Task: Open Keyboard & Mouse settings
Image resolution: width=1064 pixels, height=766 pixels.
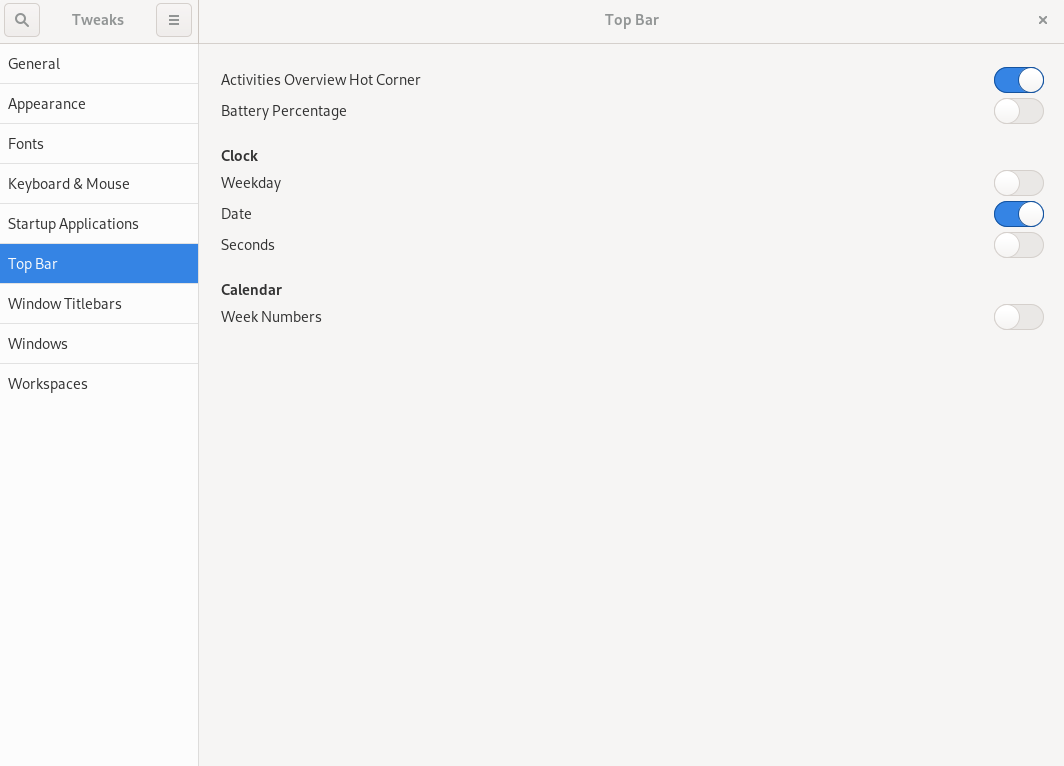Action: (x=69, y=184)
